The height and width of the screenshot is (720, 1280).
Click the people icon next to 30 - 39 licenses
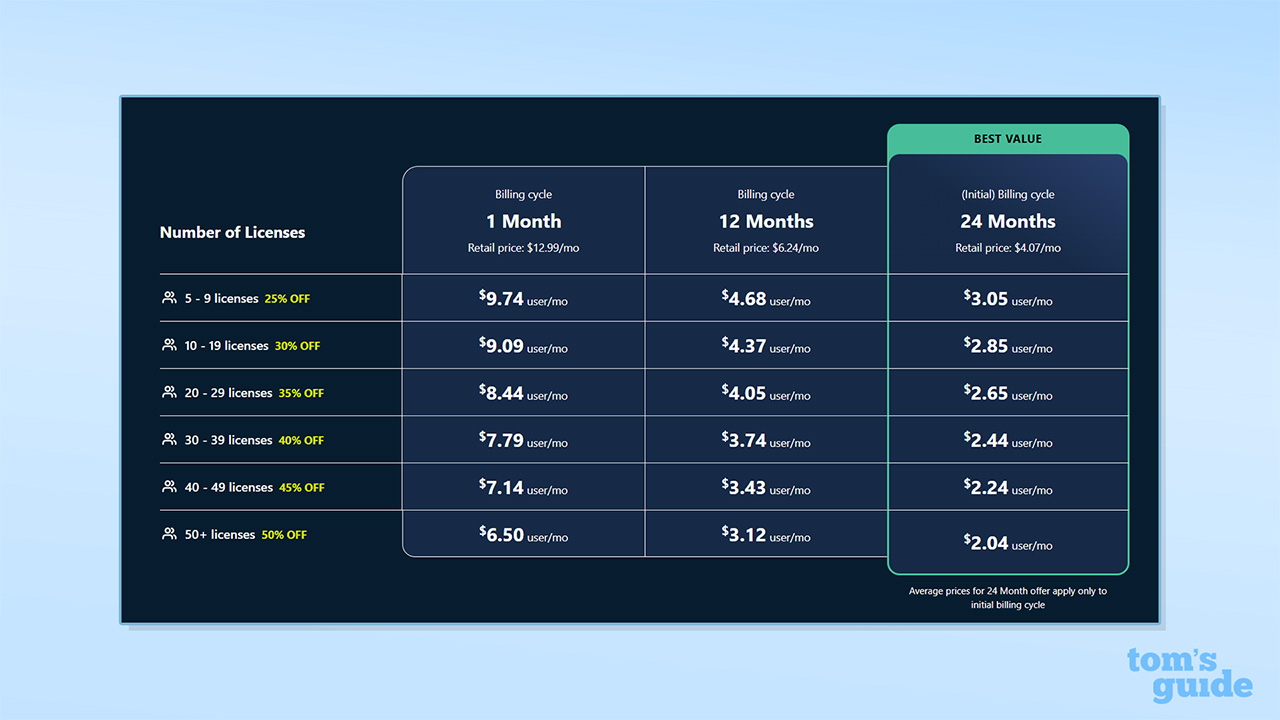coord(168,439)
